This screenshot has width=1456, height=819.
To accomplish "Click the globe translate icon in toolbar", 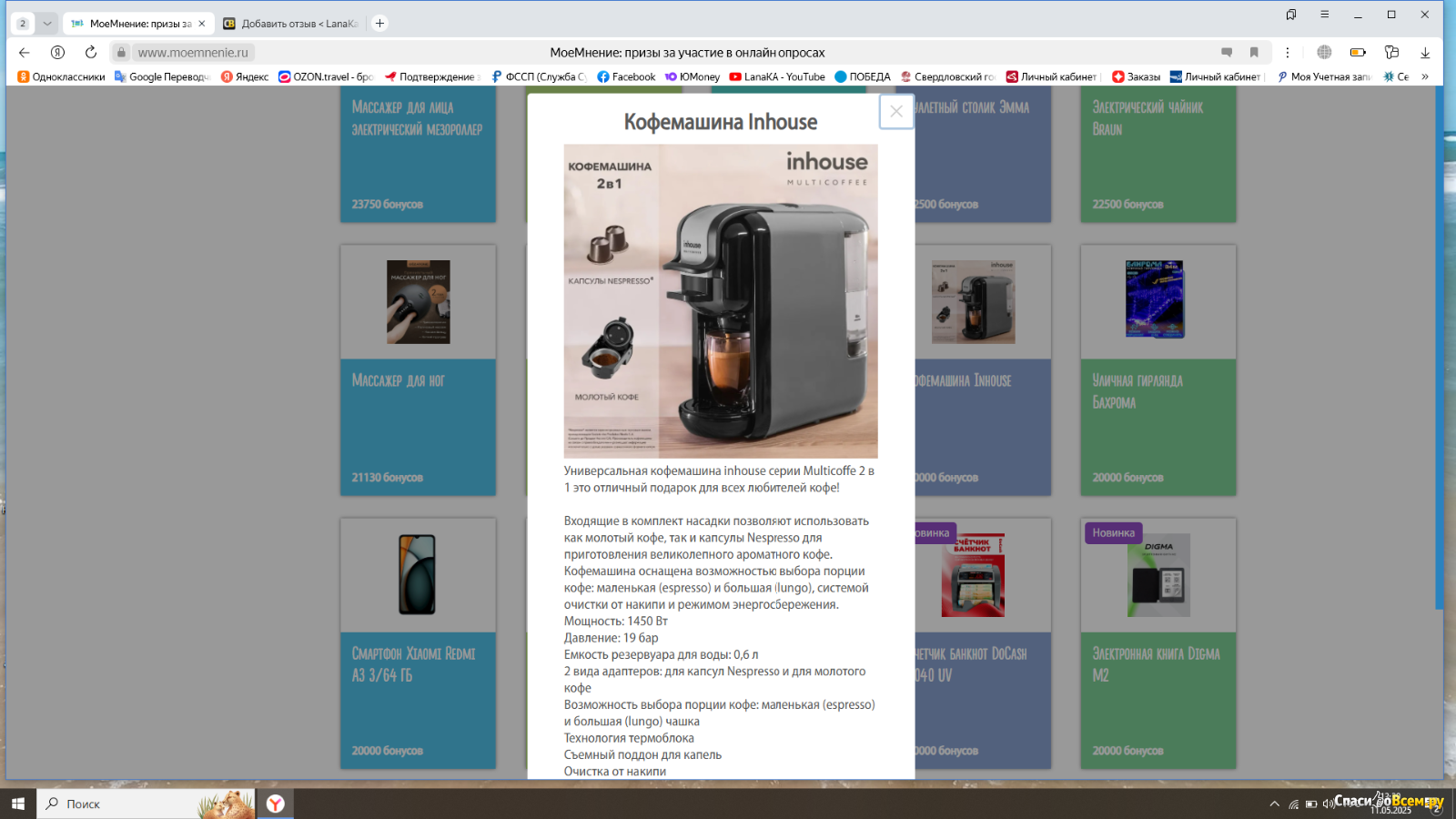I will (1324, 53).
